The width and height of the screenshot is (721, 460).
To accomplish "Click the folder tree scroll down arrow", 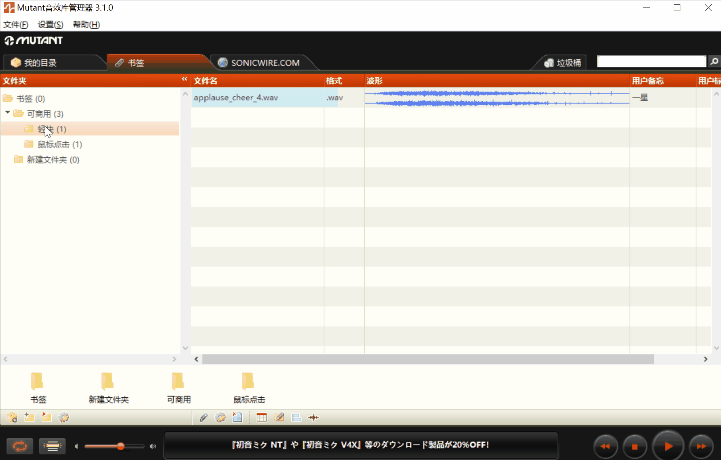I will point(185,348).
